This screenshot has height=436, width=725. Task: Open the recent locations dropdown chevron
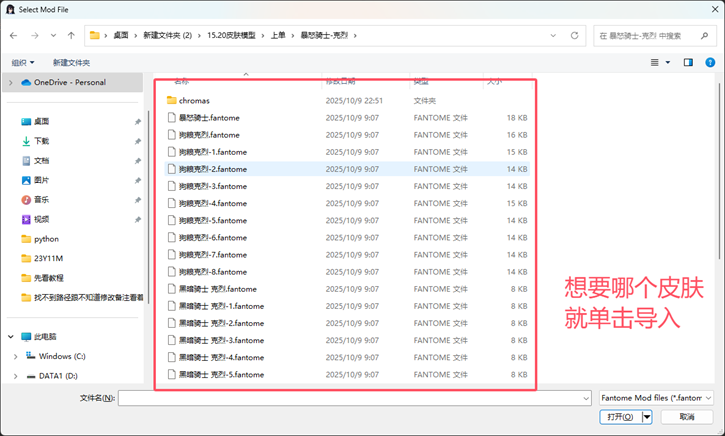[x=53, y=36]
